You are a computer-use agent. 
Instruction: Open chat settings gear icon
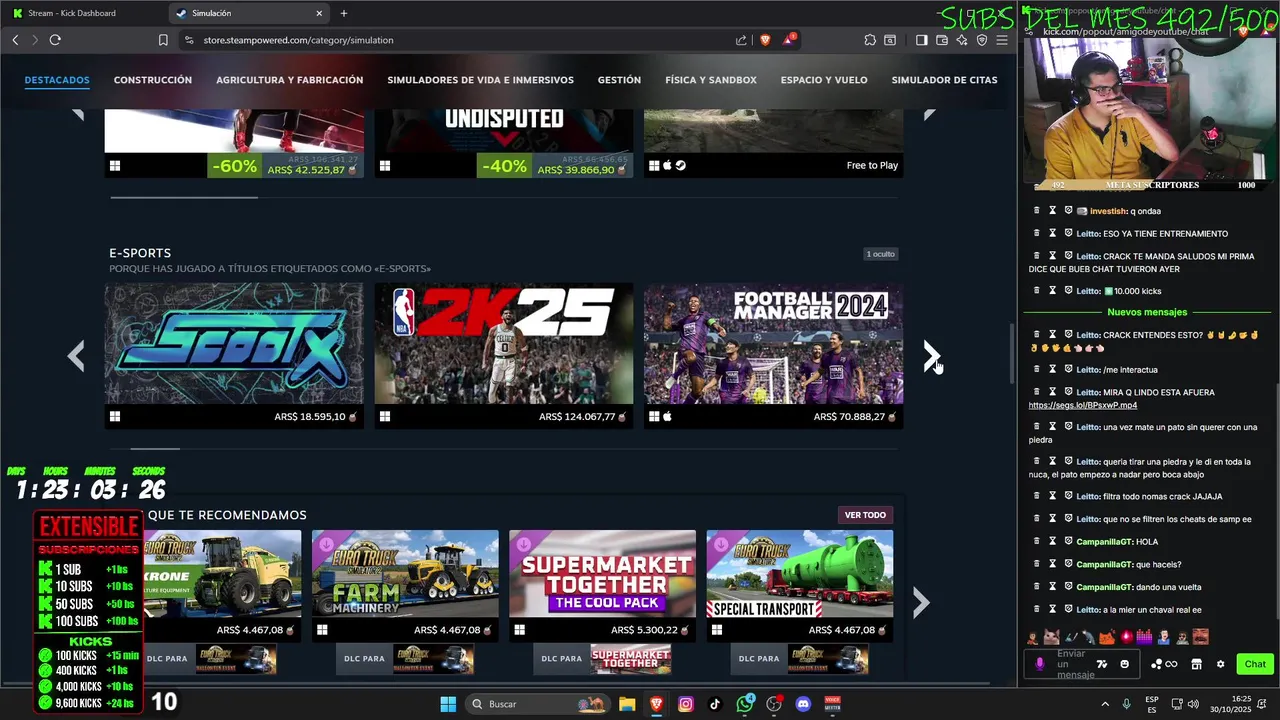point(1220,664)
